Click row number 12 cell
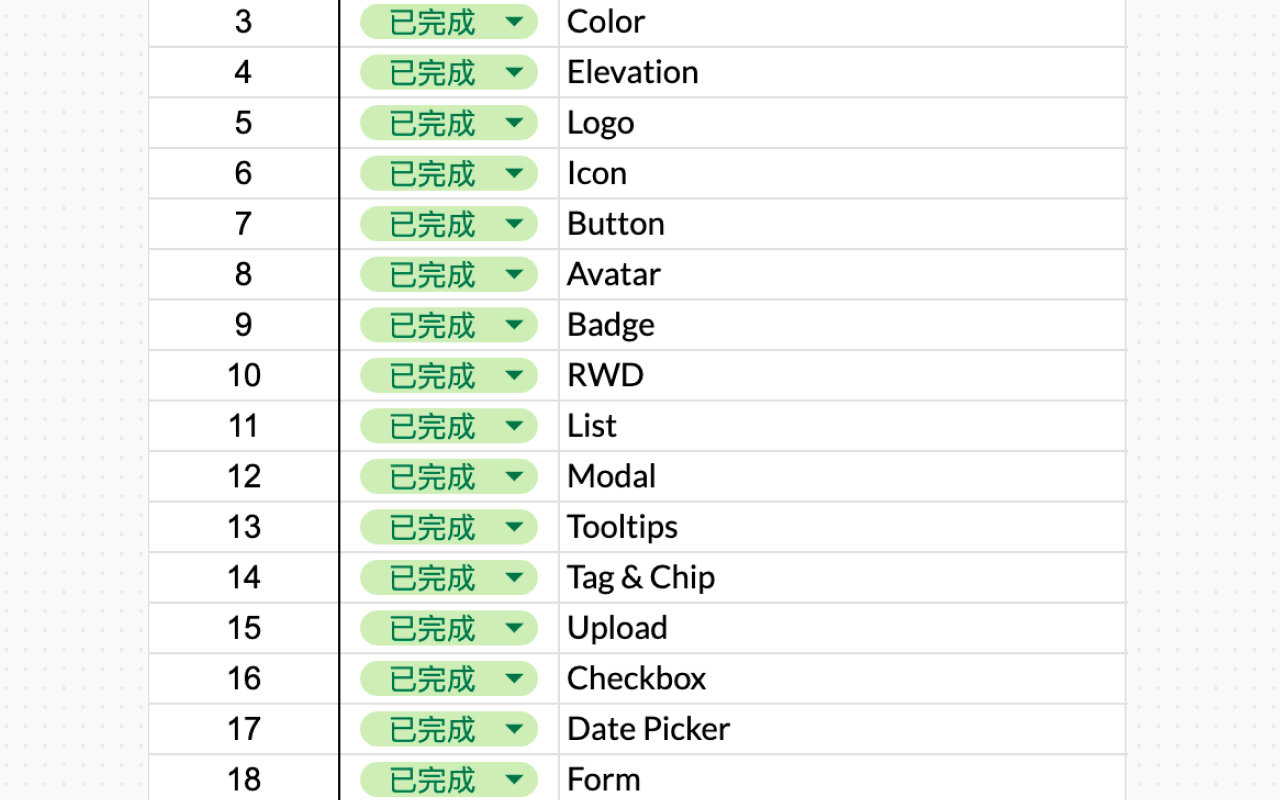The height and width of the screenshot is (800, 1280). click(x=244, y=476)
